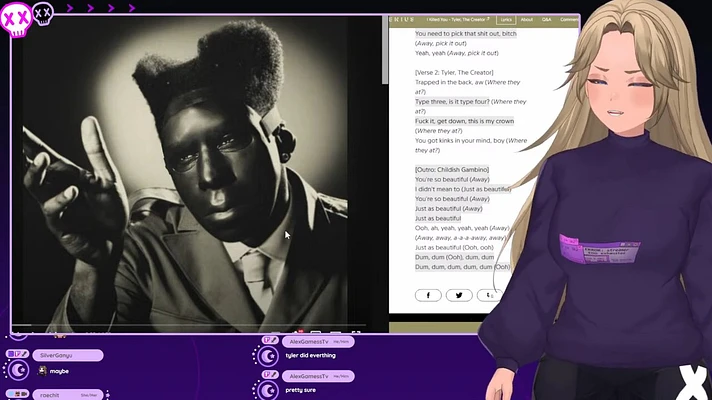The height and width of the screenshot is (400, 712).
Task: Click lyric 'Trapped in the back, aw'
Action: pyautogui.click(x=449, y=82)
